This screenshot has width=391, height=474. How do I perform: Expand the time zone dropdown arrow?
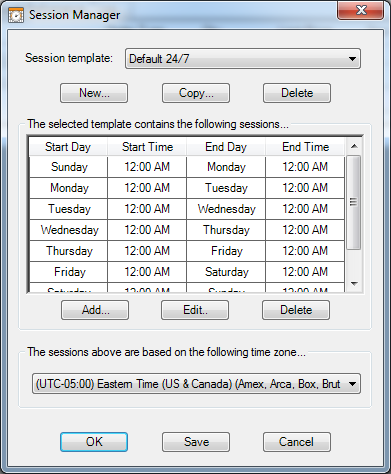coord(352,384)
